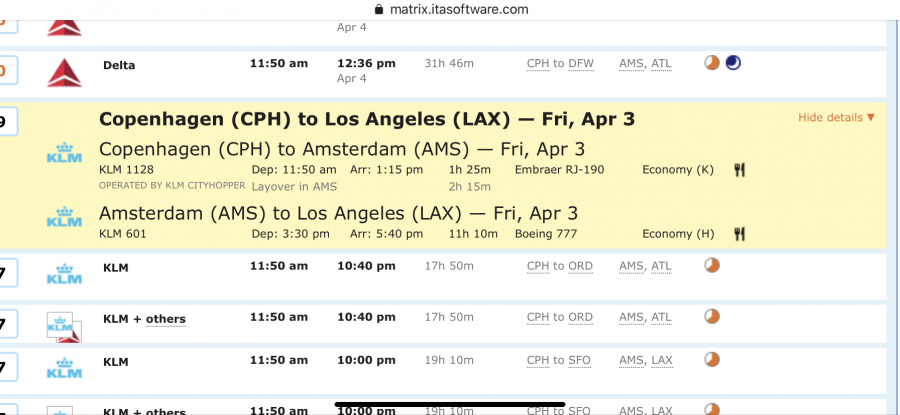Screen dimensions: 900x415
Task: Click the blue overnight moon icon
Action: coord(734,63)
